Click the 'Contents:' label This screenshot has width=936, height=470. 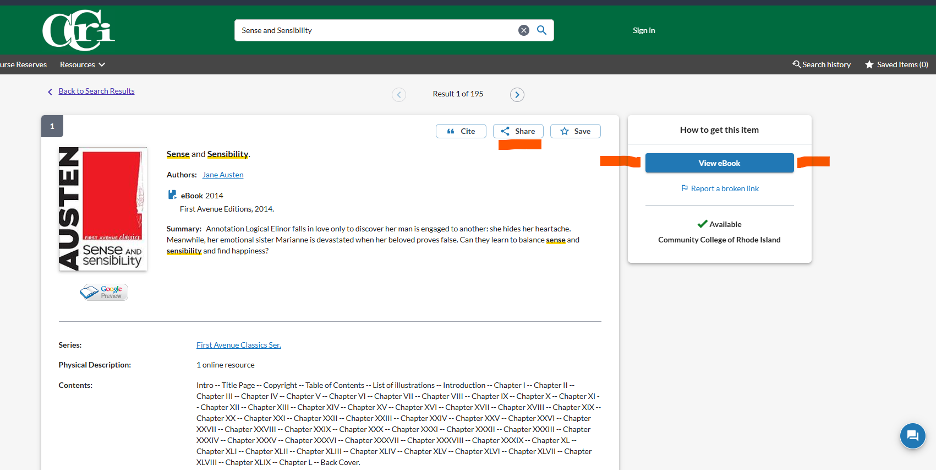point(75,385)
